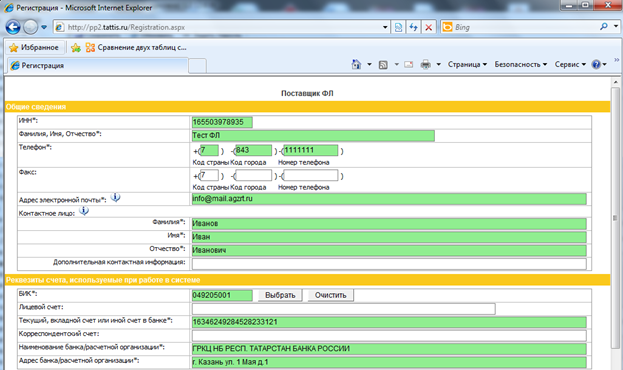The height and width of the screenshot is (370, 623).
Task: Click the Телефон country code field
Action: pos(209,150)
